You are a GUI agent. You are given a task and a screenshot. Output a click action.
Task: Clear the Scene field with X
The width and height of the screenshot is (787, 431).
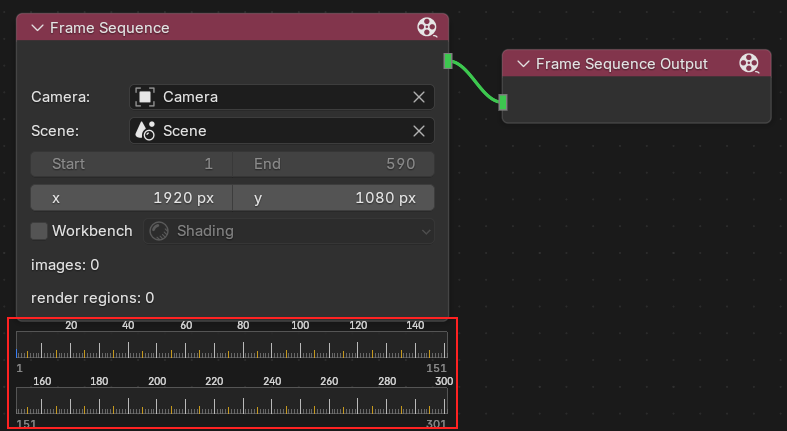click(x=419, y=131)
